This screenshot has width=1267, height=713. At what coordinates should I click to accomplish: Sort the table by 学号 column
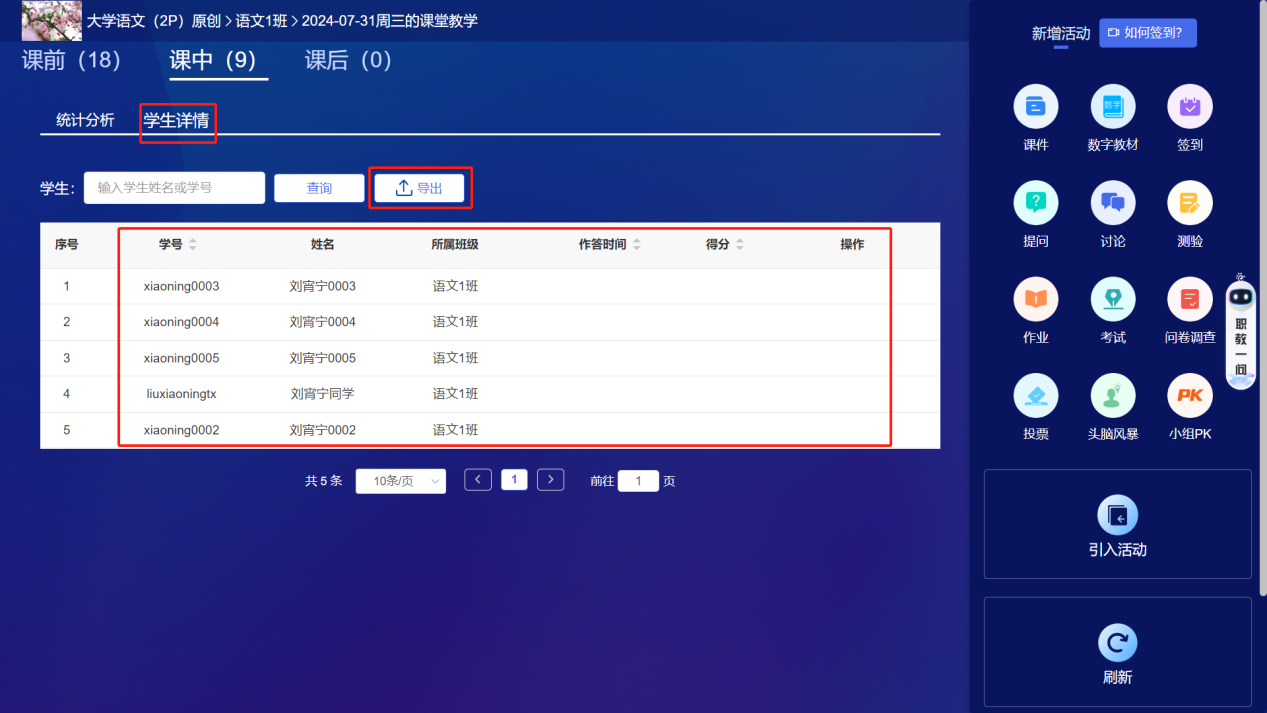[x=193, y=245]
